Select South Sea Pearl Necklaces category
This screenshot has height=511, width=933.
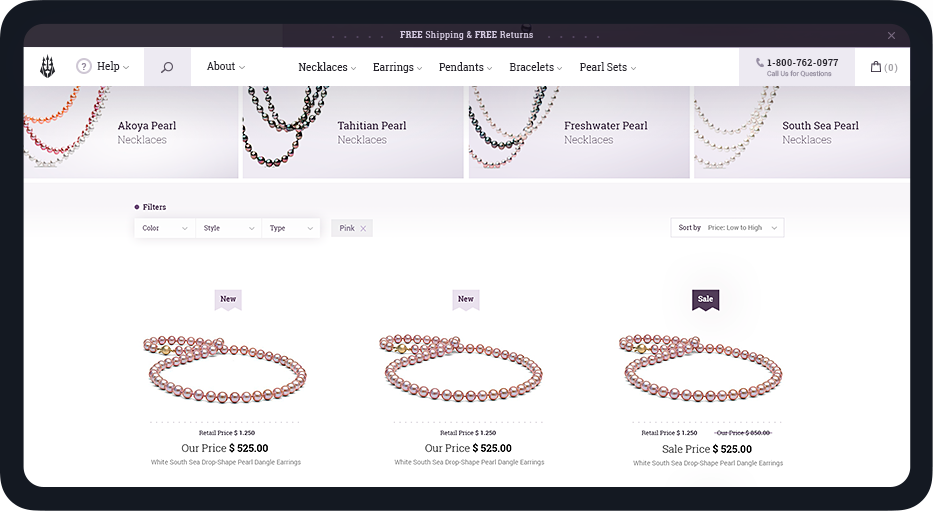tap(801, 132)
